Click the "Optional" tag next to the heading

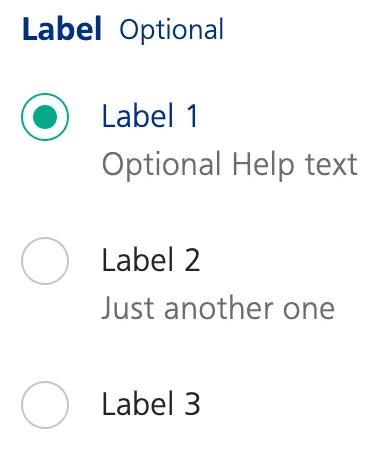point(171,31)
